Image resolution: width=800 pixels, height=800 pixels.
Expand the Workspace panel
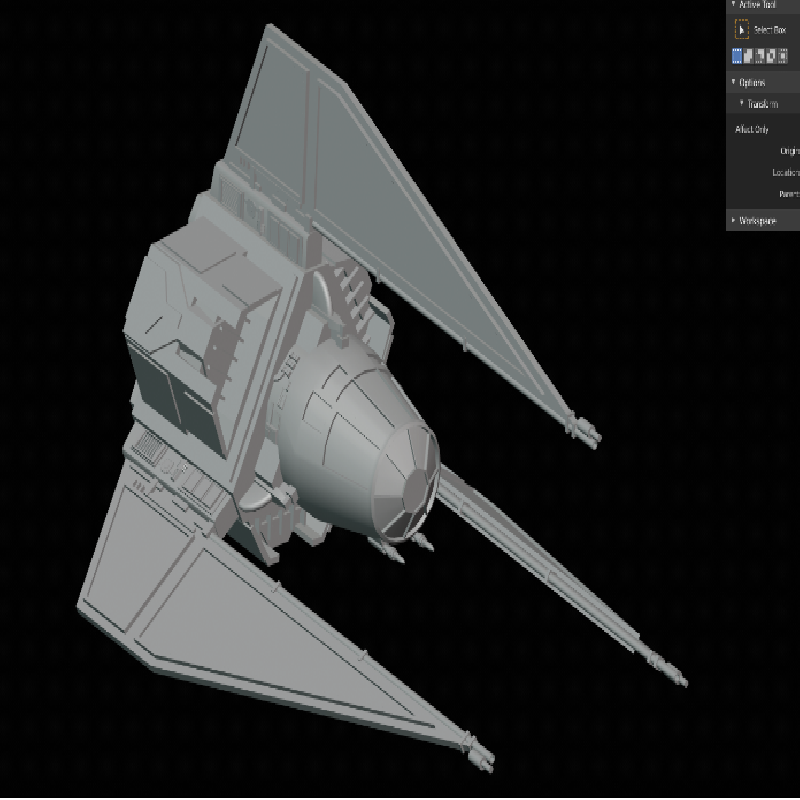tap(734, 220)
